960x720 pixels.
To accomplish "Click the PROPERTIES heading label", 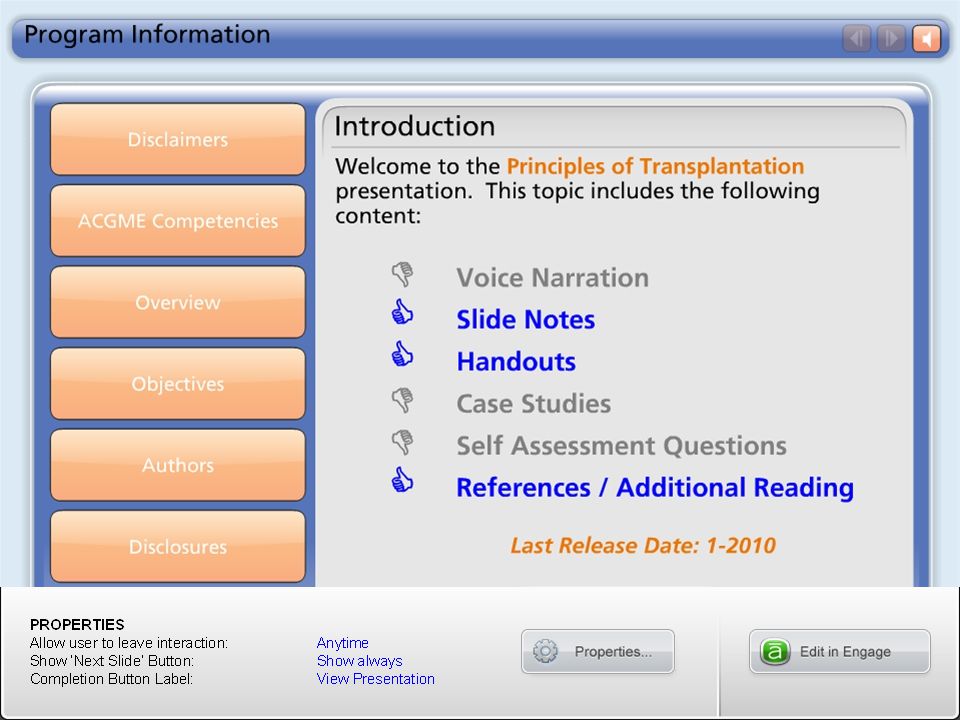I will click(x=77, y=624).
